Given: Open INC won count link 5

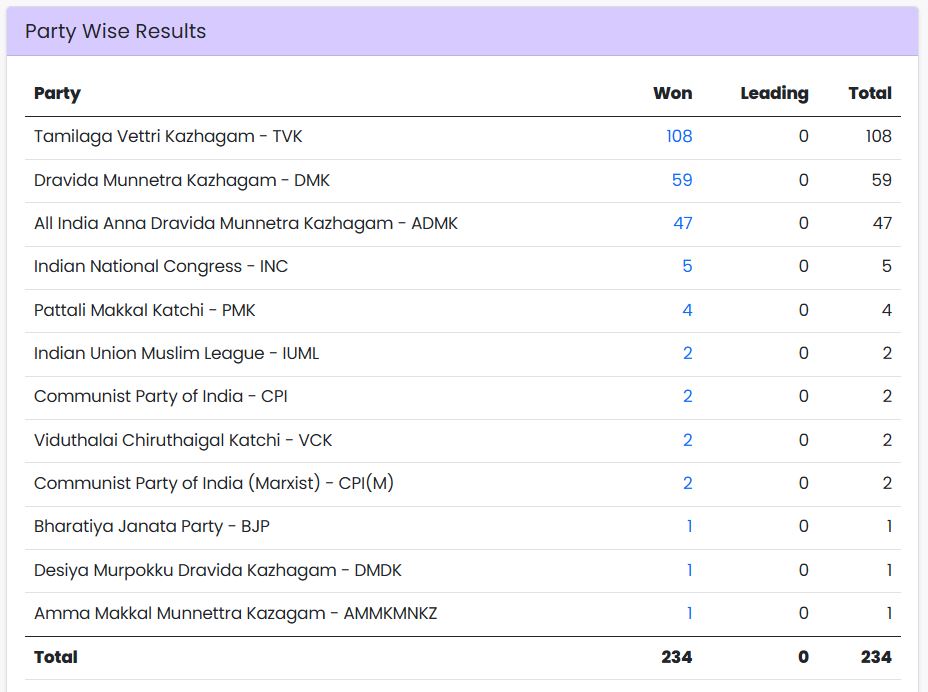Looking at the screenshot, I should click(x=687, y=266).
